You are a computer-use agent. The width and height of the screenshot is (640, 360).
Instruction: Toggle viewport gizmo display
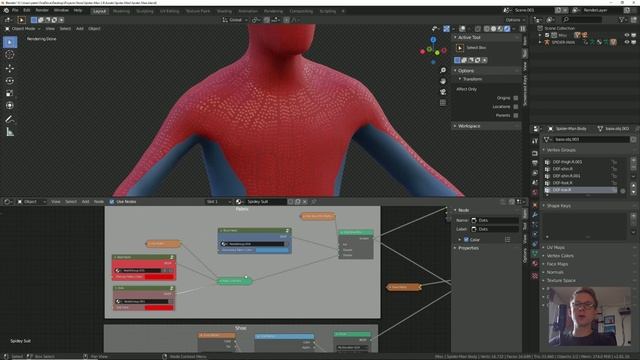click(447, 29)
